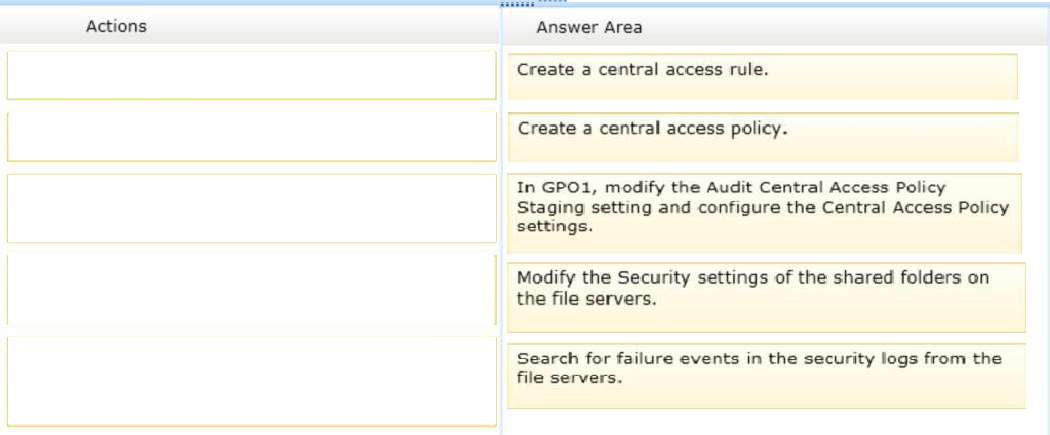Select the "Create a central access policy" item
The height and width of the screenshot is (435, 1050).
763,137
